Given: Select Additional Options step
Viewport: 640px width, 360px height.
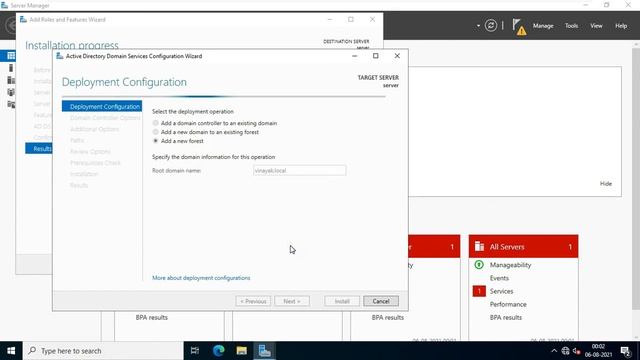Looking at the screenshot, I should click(x=94, y=129).
